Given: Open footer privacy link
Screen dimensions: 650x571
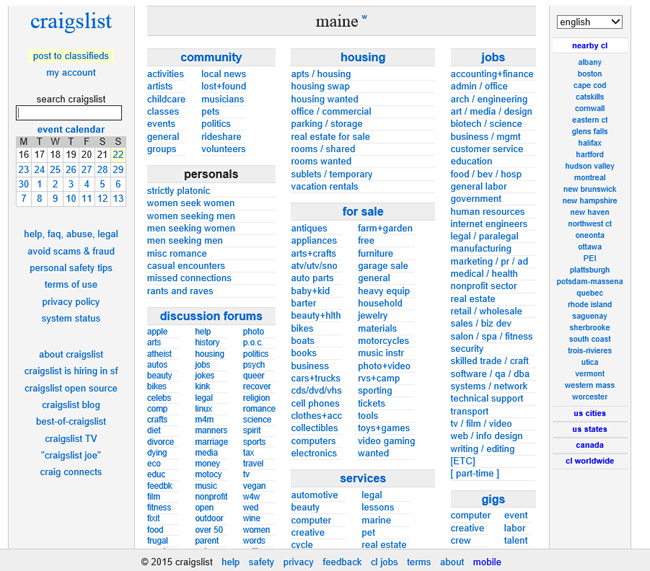Looking at the screenshot, I should pos(298,562).
